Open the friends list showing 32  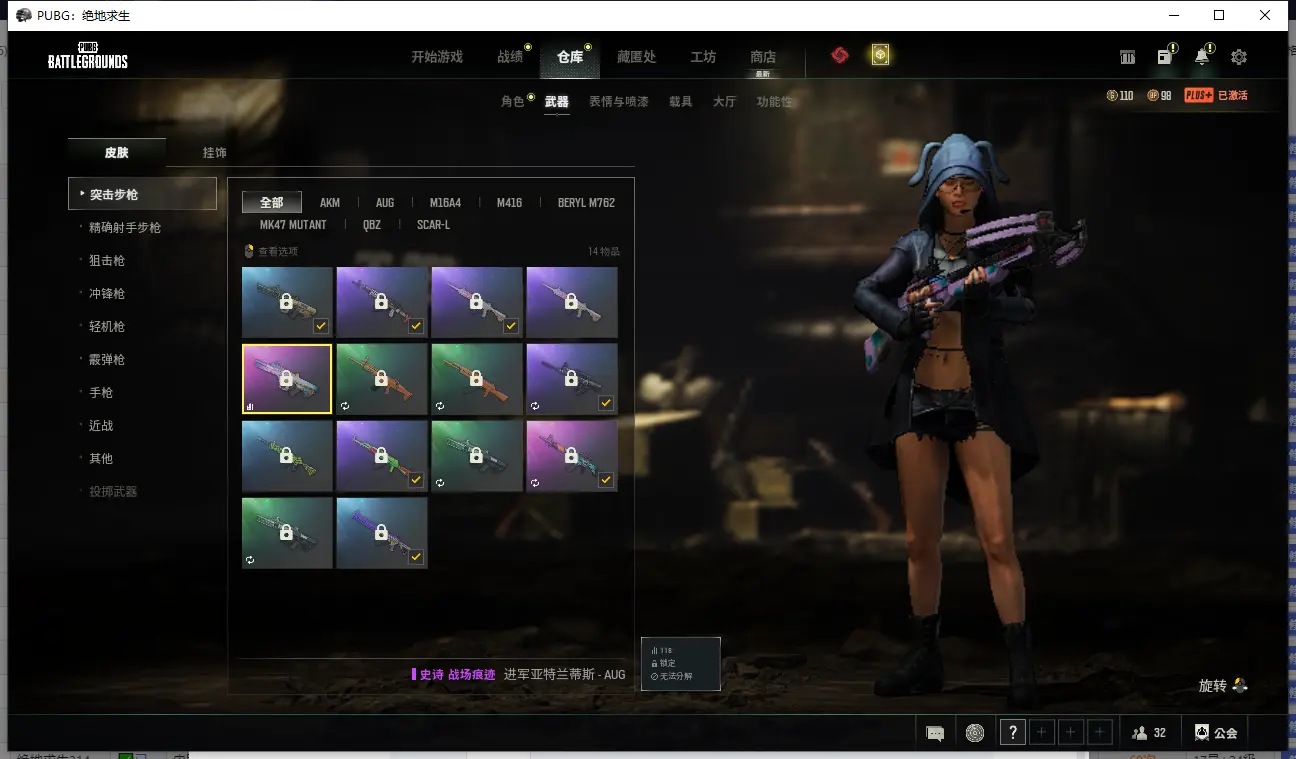click(x=1149, y=733)
